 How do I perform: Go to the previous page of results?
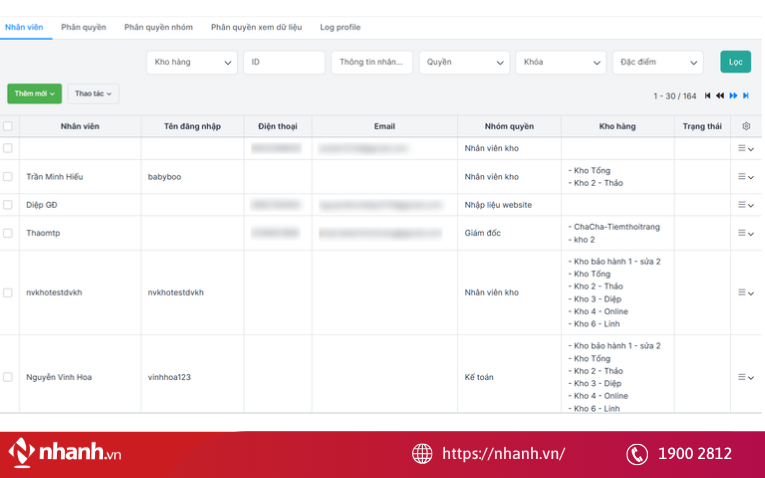tap(720, 96)
